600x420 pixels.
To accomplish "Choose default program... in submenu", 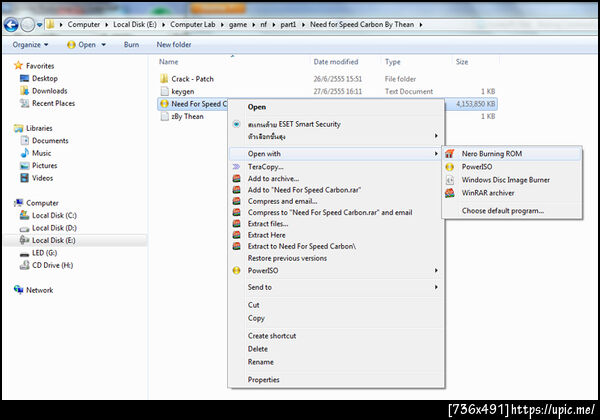I will tap(502, 211).
